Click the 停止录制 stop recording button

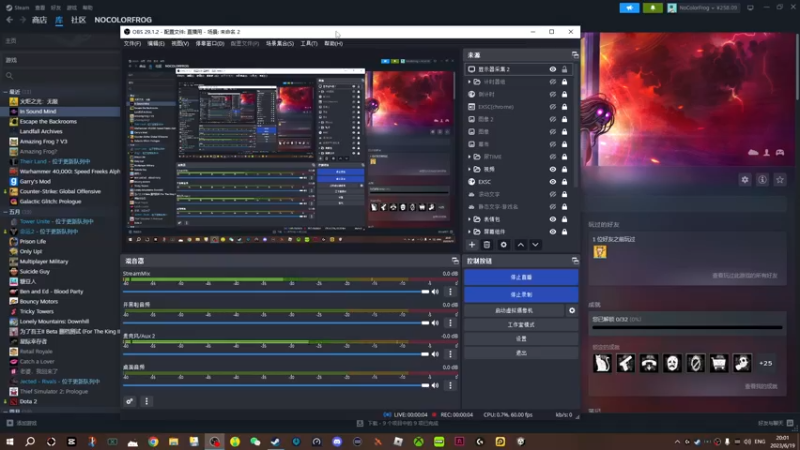click(x=521, y=294)
